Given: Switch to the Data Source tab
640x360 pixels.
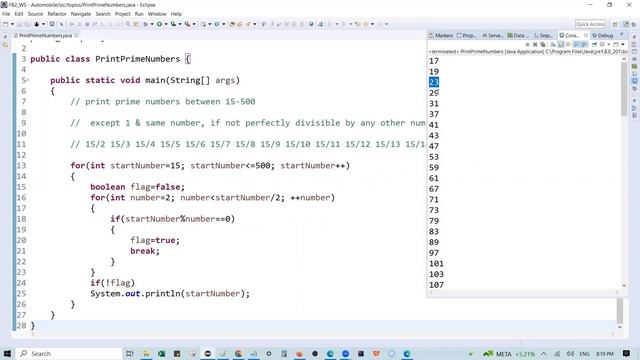Looking at the screenshot, I should [518, 36].
